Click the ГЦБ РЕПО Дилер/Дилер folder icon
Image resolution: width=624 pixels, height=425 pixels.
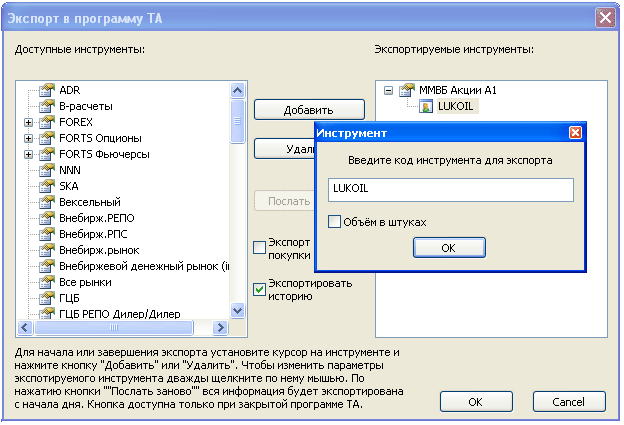pos(47,313)
